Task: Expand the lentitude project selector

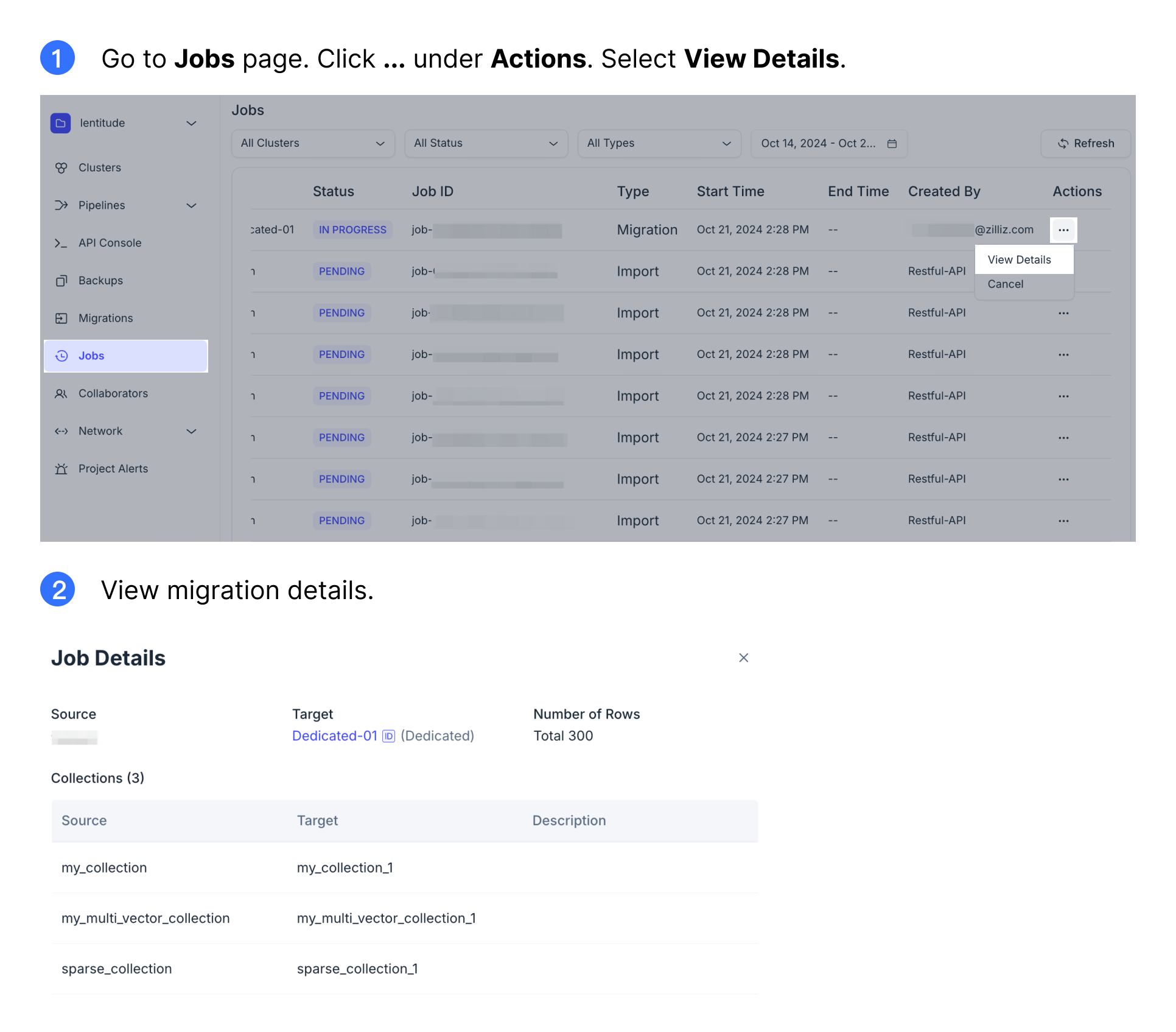Action: pyautogui.click(x=191, y=123)
